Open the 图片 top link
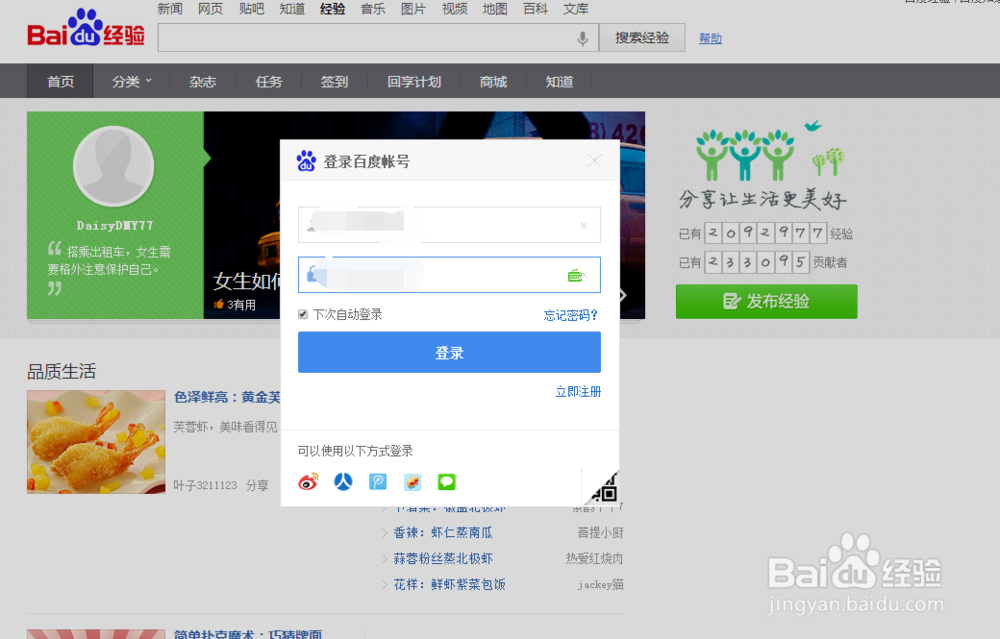The width and height of the screenshot is (1000, 639). (413, 9)
